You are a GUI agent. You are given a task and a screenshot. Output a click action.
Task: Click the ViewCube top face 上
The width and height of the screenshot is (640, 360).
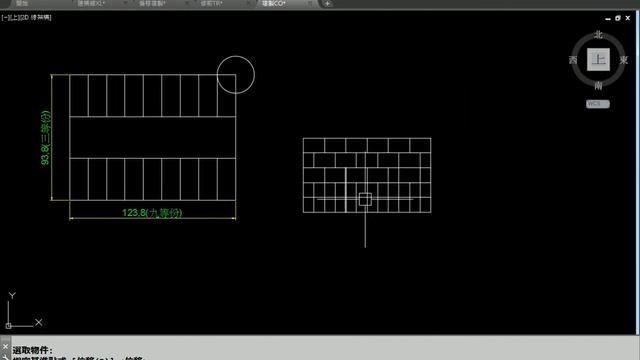coord(598,60)
